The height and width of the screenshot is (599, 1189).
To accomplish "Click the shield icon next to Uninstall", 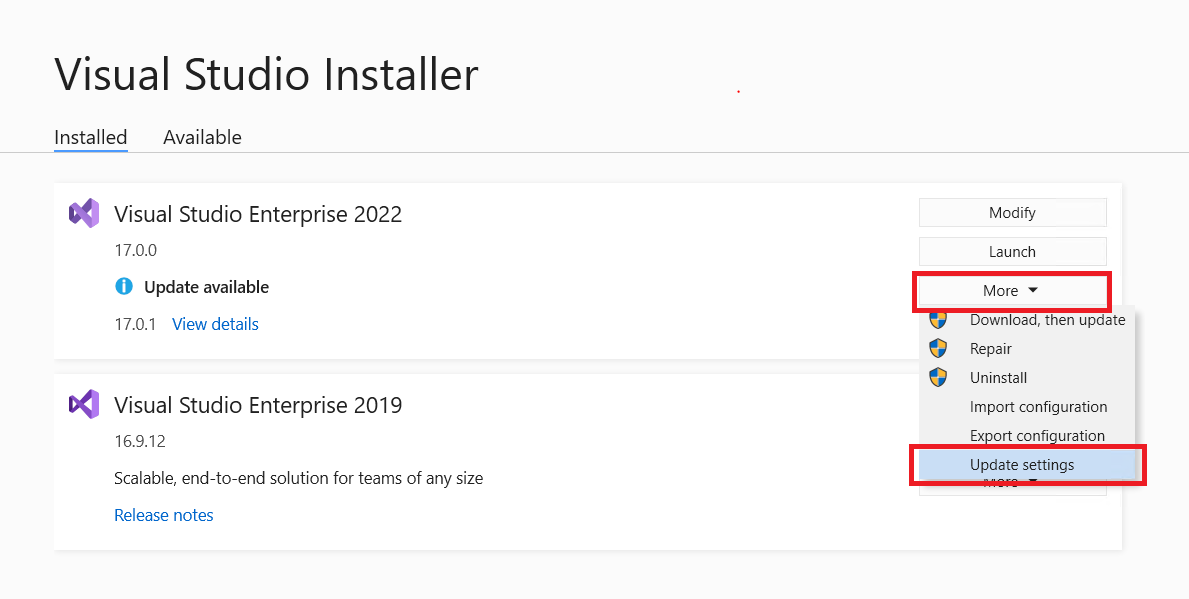I will click(x=939, y=377).
